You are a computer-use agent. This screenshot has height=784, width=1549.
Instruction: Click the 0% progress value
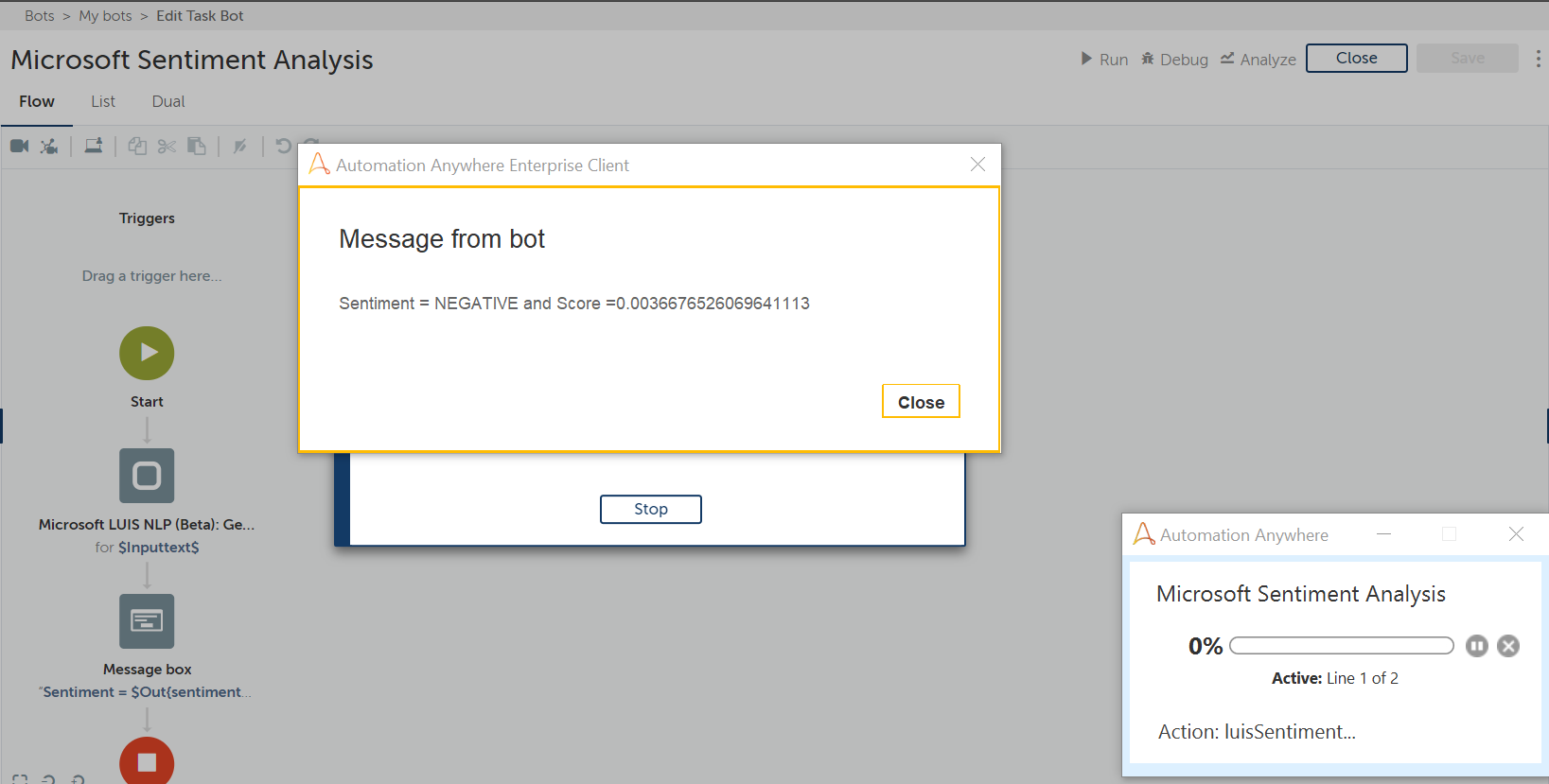coord(1206,646)
